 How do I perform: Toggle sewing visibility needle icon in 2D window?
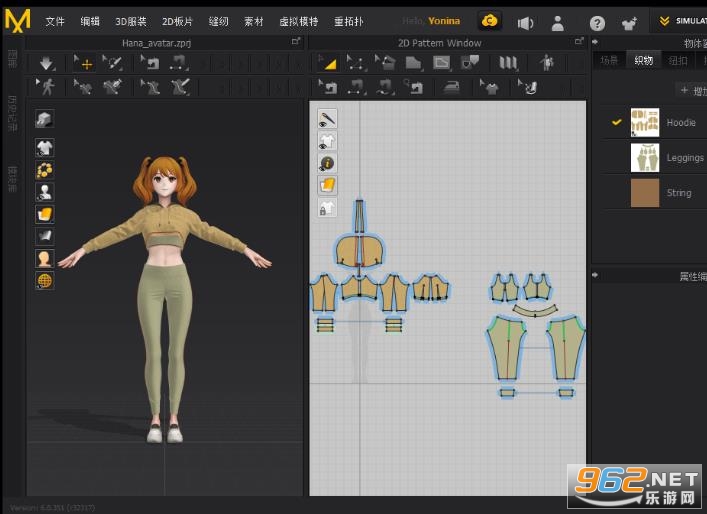pos(327,119)
